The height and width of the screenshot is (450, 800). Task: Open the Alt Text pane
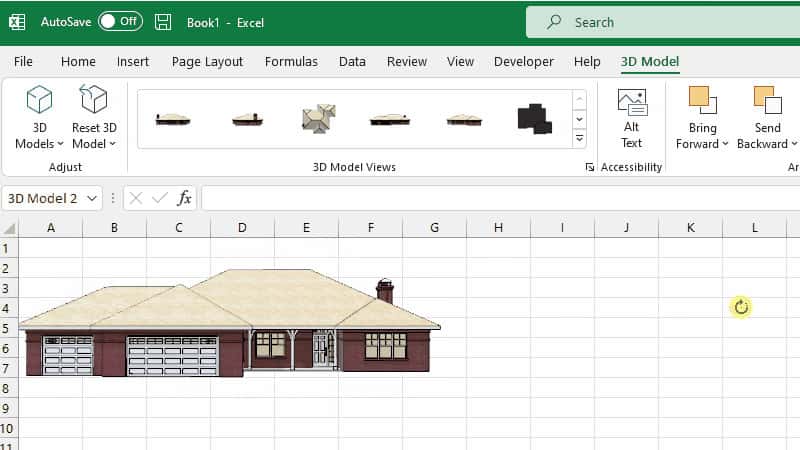coord(632,118)
